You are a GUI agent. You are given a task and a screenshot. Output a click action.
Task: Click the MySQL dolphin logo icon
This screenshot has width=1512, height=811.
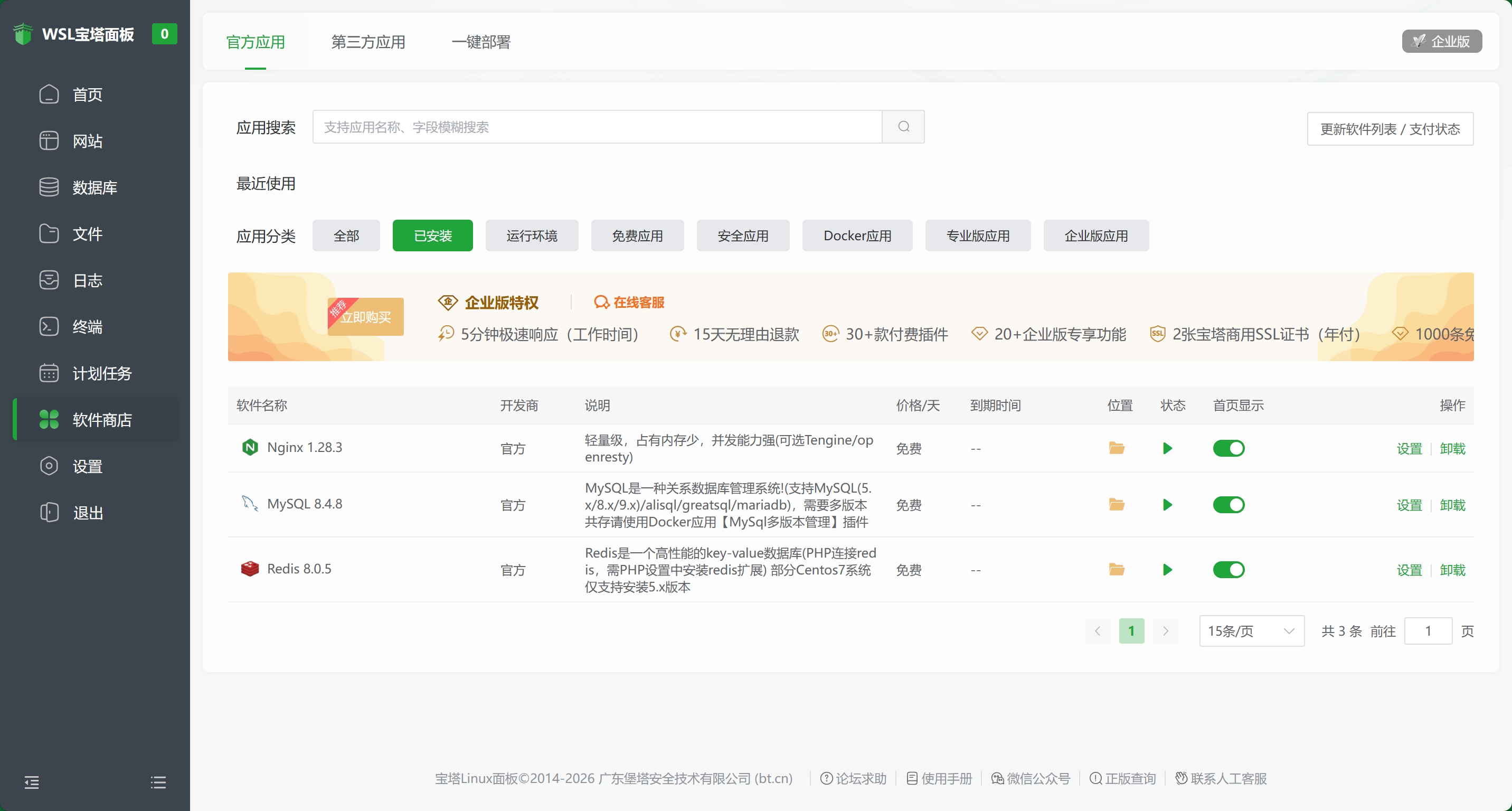click(x=250, y=504)
